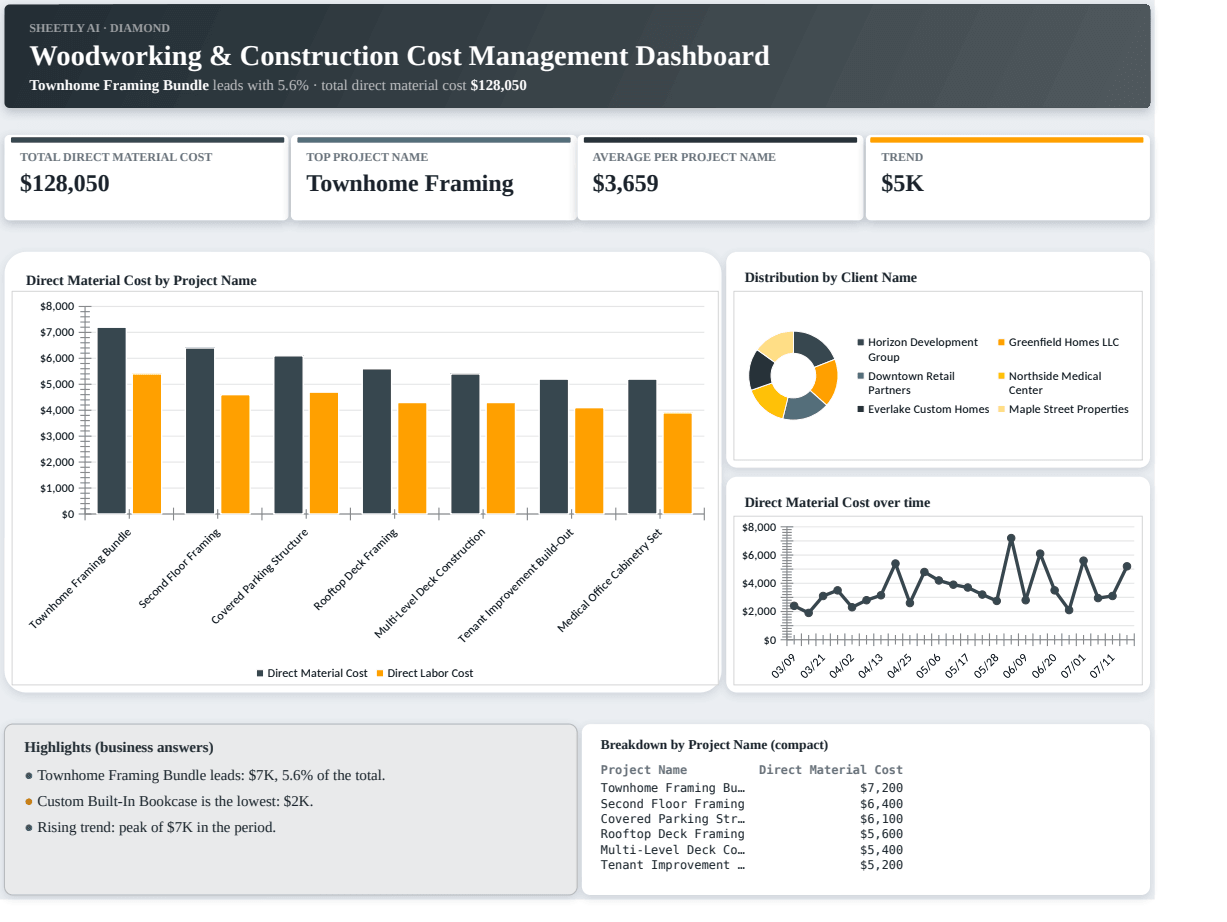Click Townhome Framing Bundle orange labor bar

(x=147, y=444)
